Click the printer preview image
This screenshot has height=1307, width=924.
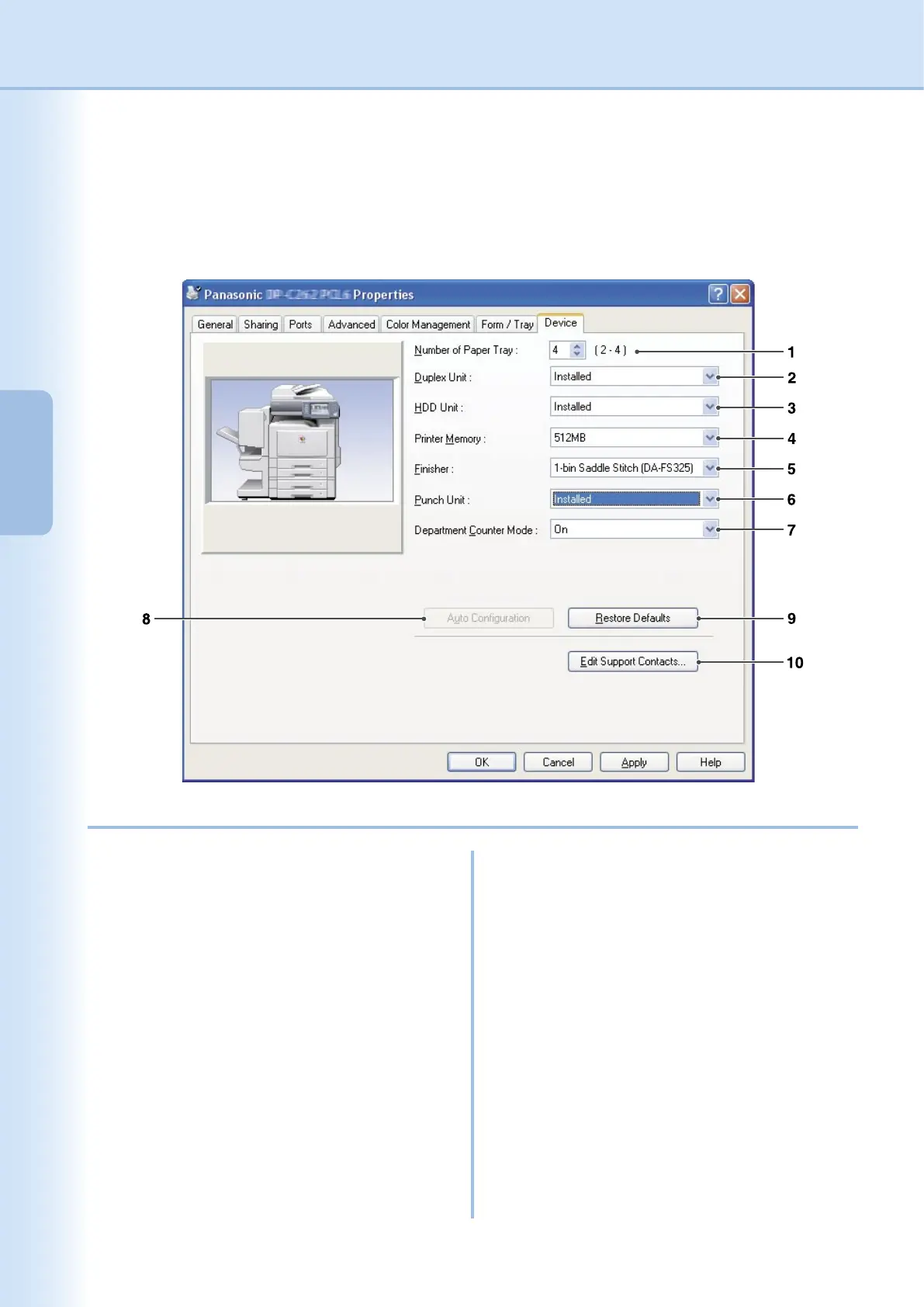[x=302, y=441]
